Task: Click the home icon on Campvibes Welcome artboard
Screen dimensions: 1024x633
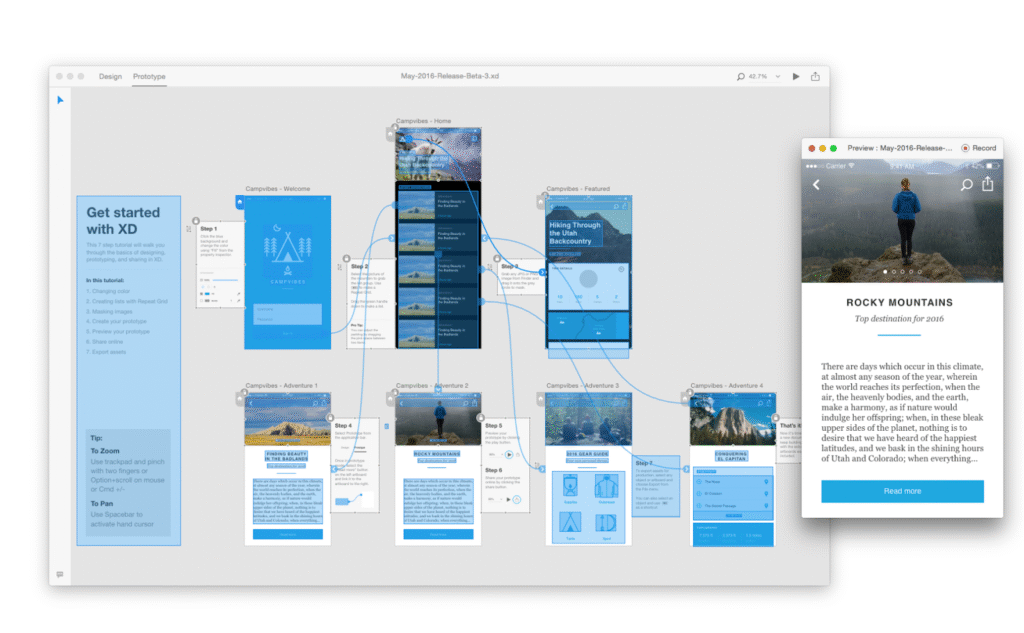Action: tap(240, 203)
